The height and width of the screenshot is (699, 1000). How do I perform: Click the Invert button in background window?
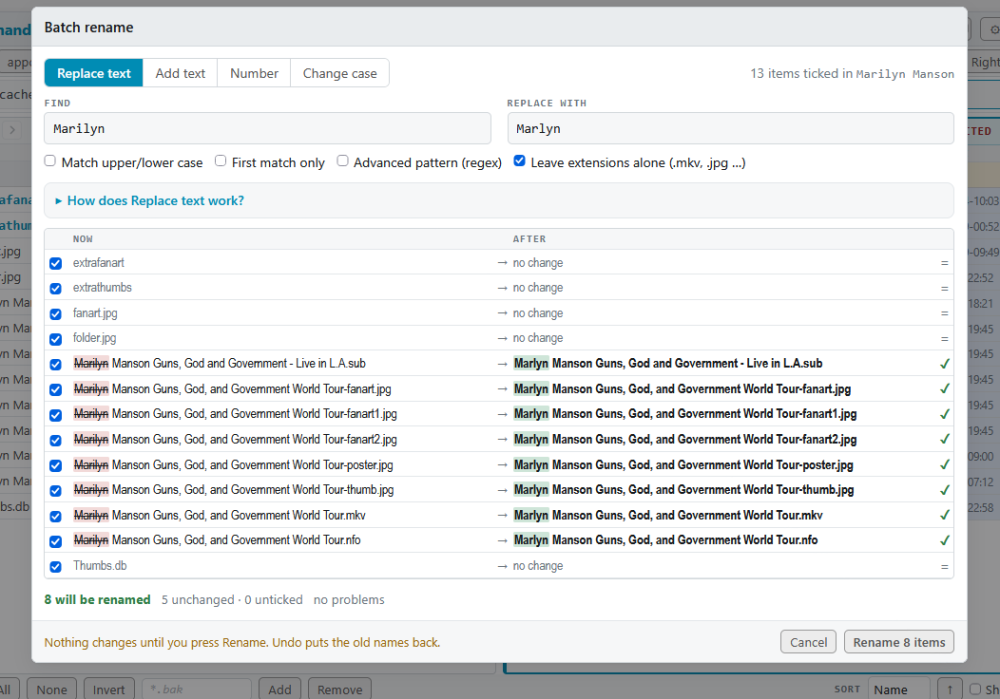coord(108,689)
